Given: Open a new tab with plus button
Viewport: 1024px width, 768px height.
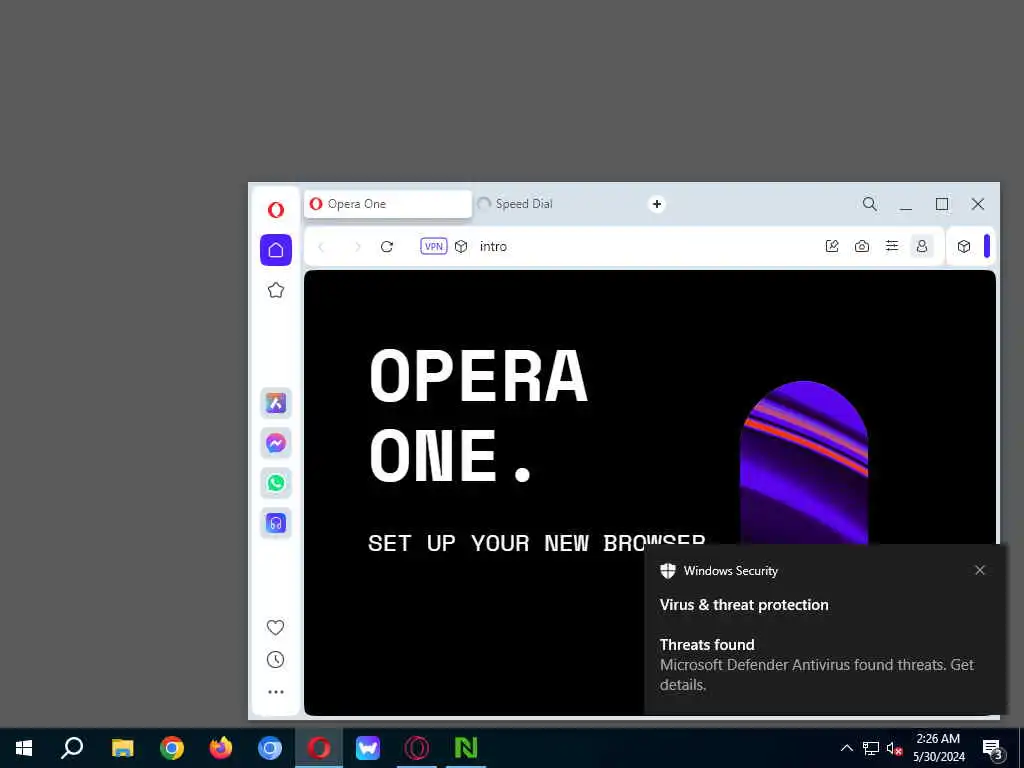Looking at the screenshot, I should [657, 204].
